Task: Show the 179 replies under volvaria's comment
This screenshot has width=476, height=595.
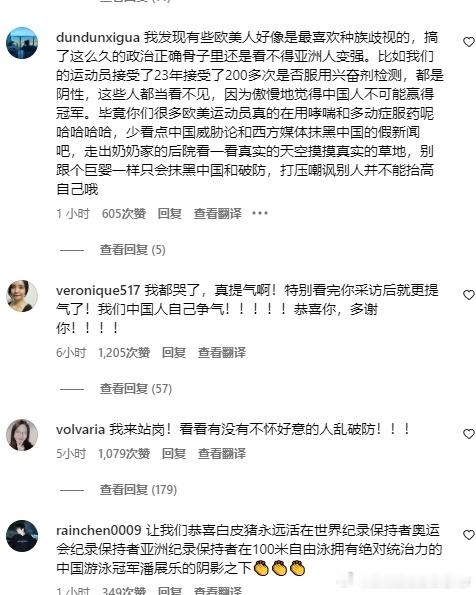Action: [x=138, y=490]
